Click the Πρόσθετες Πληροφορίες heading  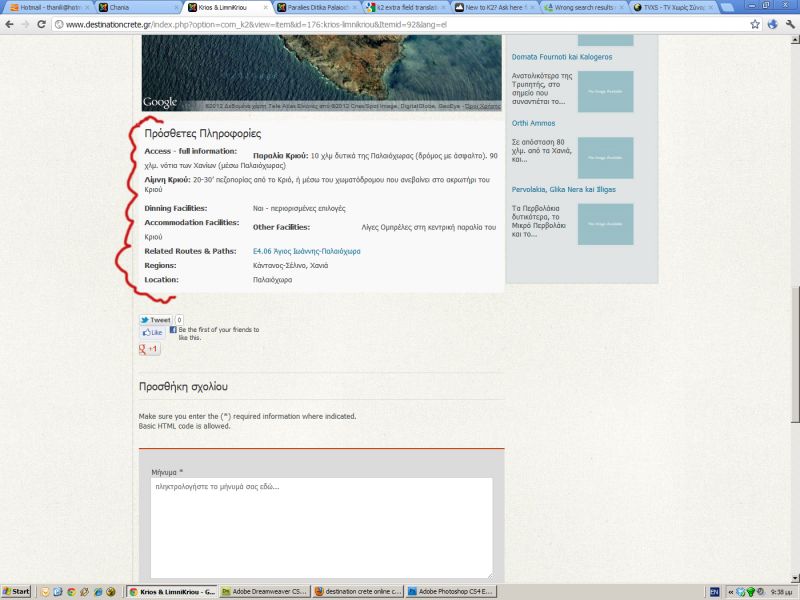pos(203,134)
